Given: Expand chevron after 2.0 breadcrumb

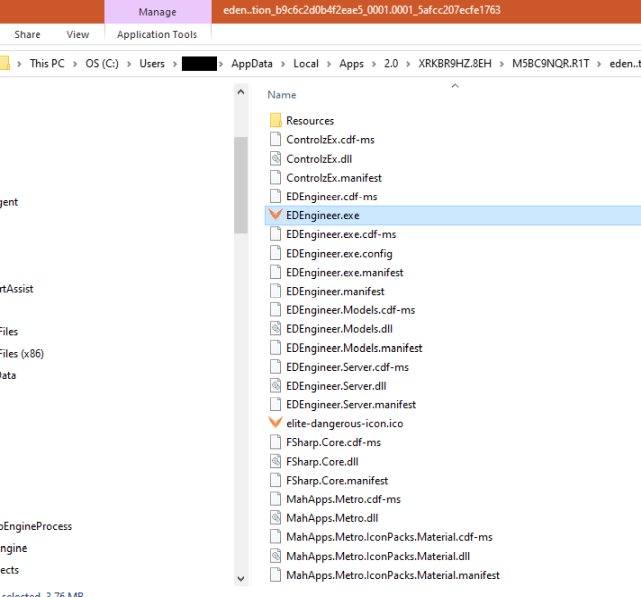Looking at the screenshot, I should coord(408,64).
